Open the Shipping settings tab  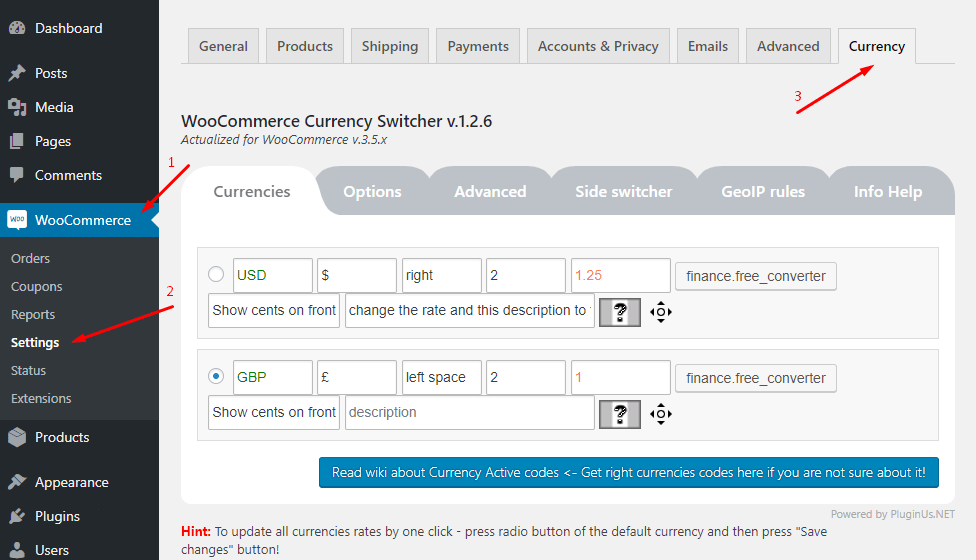[390, 46]
